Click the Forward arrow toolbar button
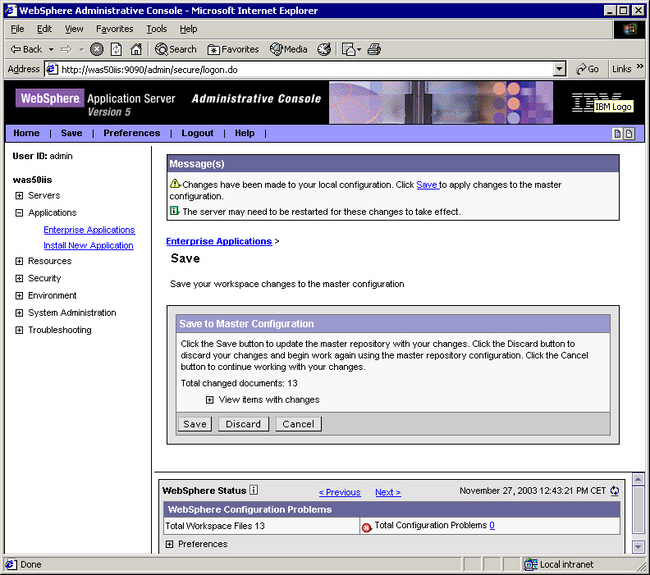 pyautogui.click(x=65, y=49)
